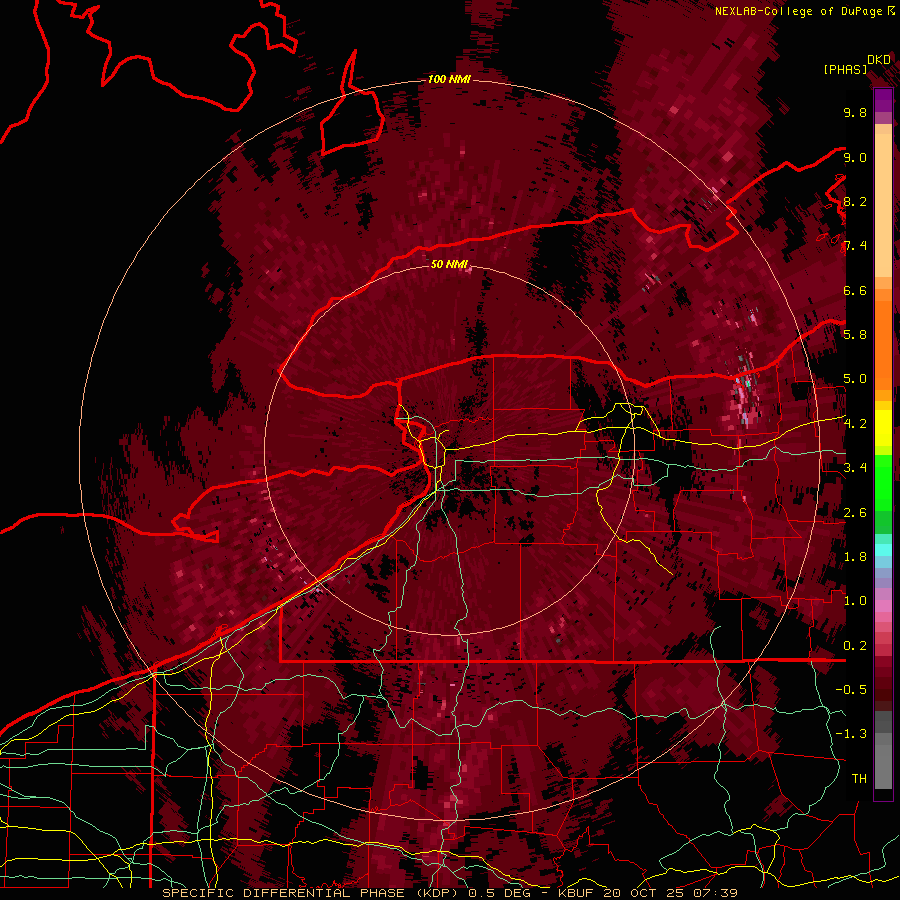
Task: Click the 5.8 value on the scale
Action: tap(855, 335)
